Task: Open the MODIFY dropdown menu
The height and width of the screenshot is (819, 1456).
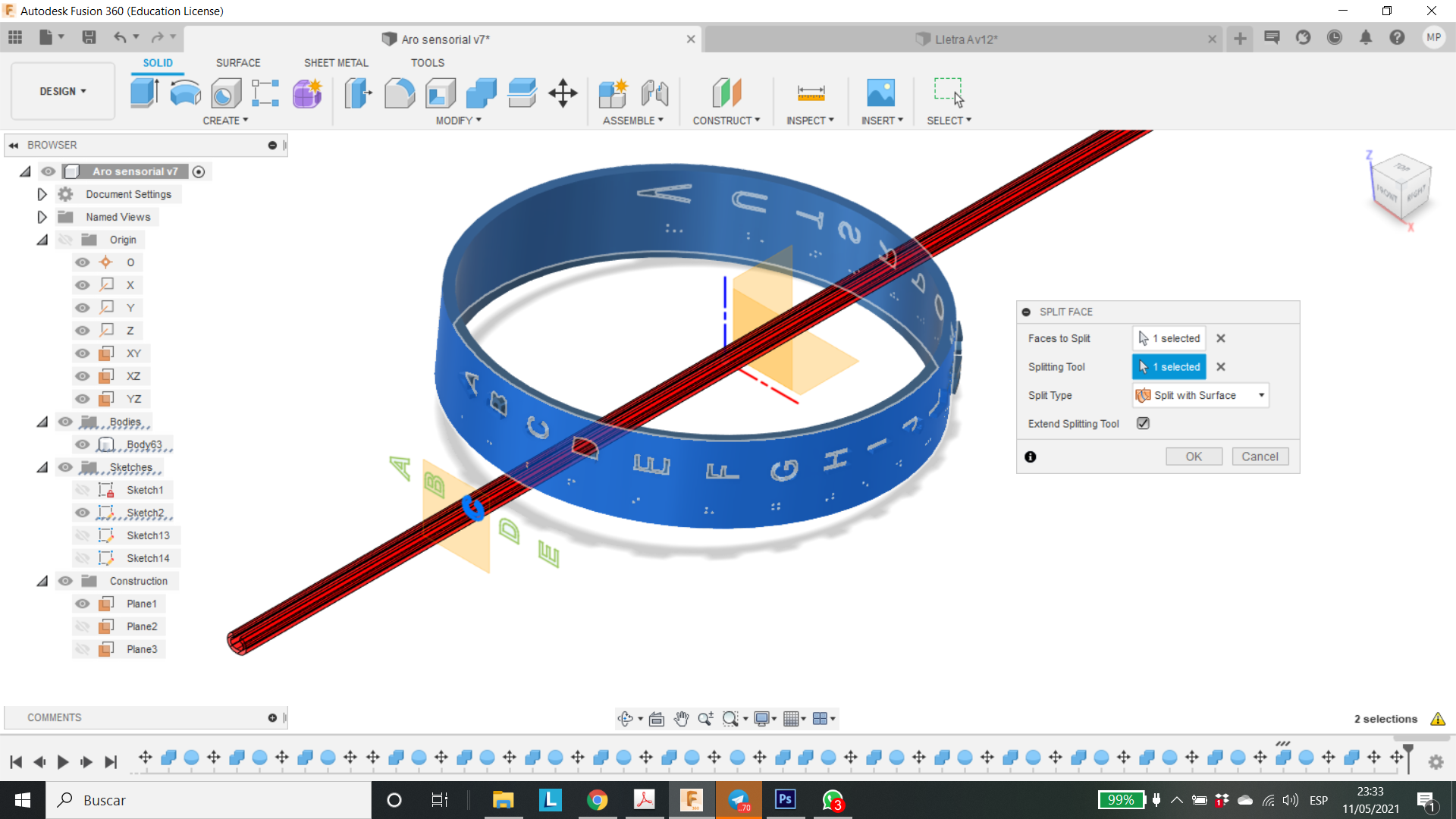Action: tap(458, 121)
